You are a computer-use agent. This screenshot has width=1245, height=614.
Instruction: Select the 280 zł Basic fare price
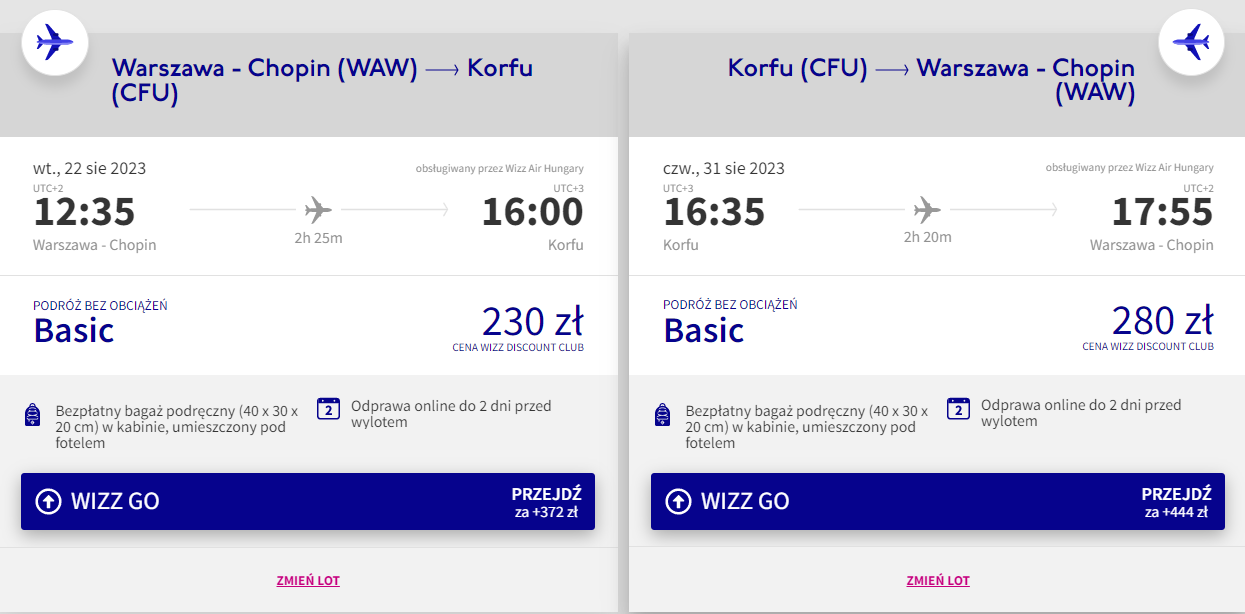[1162, 322]
